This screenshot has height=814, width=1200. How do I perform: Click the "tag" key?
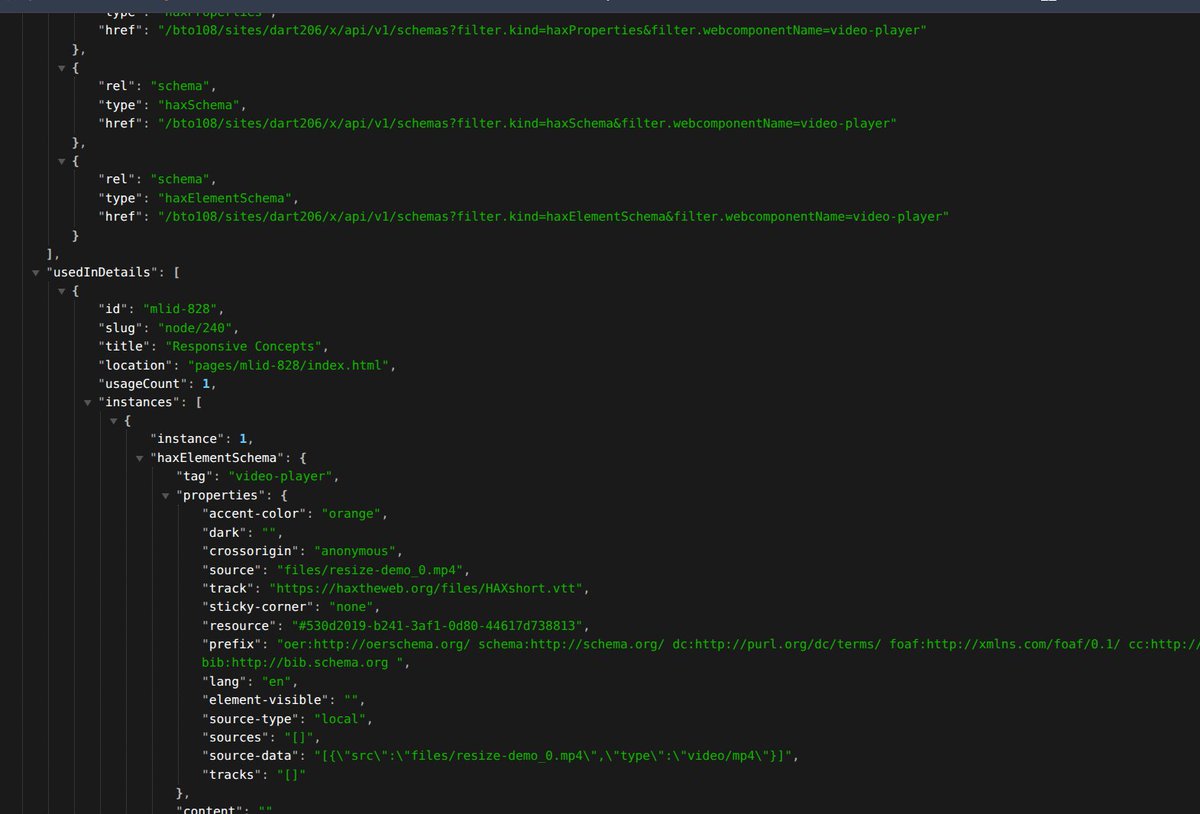point(194,476)
